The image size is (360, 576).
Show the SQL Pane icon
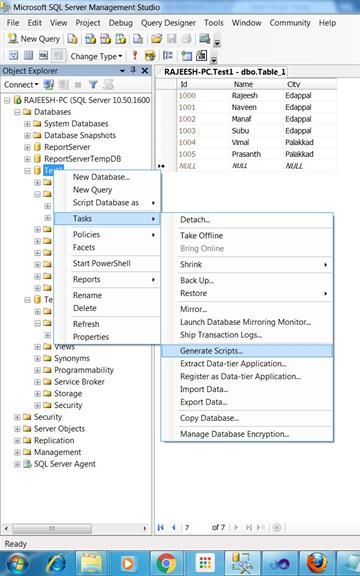click(x=43, y=56)
